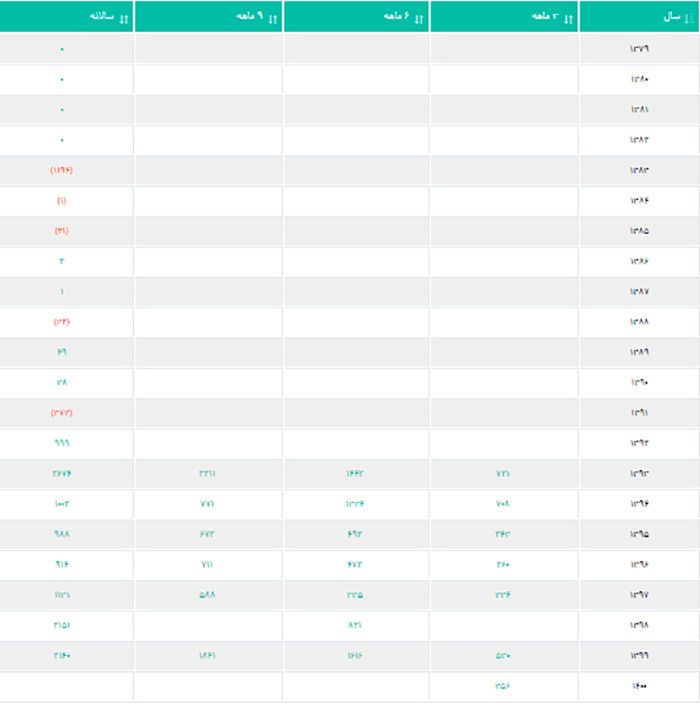Open the 3-month value for year 1400
The image size is (700, 704).
503,686
